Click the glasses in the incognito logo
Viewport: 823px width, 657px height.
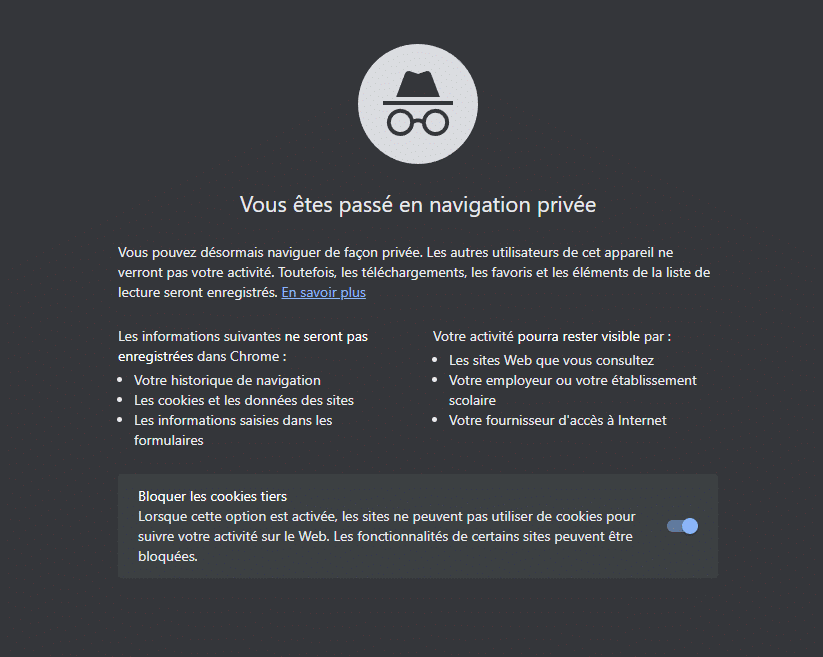point(418,122)
